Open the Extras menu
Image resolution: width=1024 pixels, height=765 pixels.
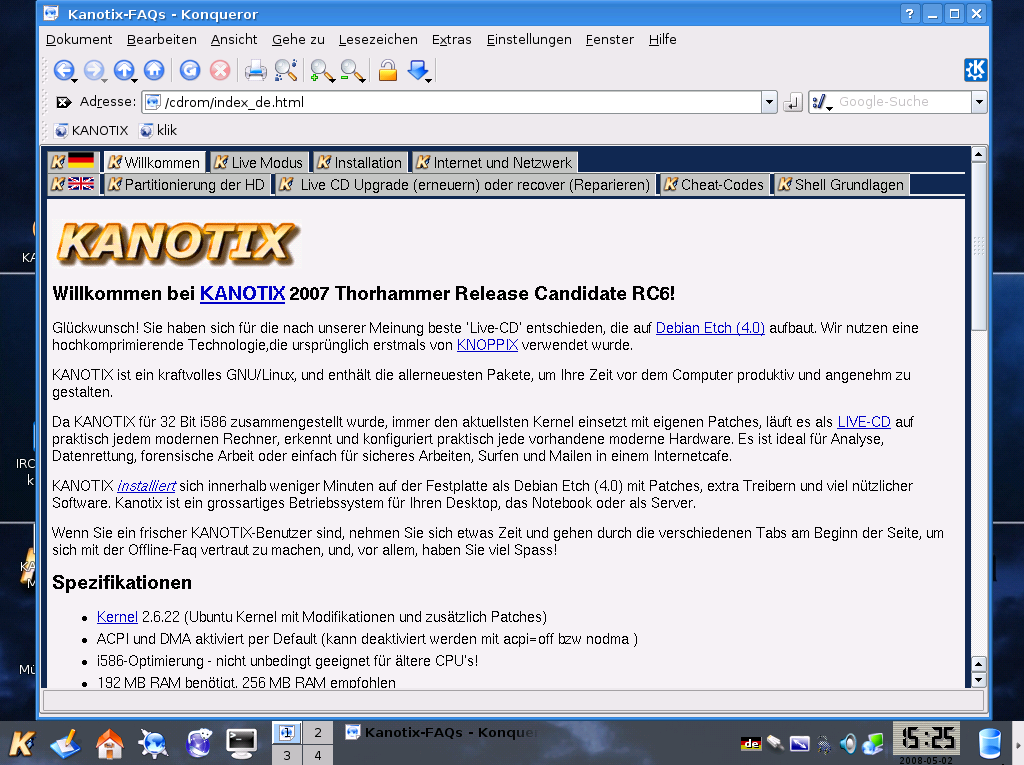[x=451, y=39]
